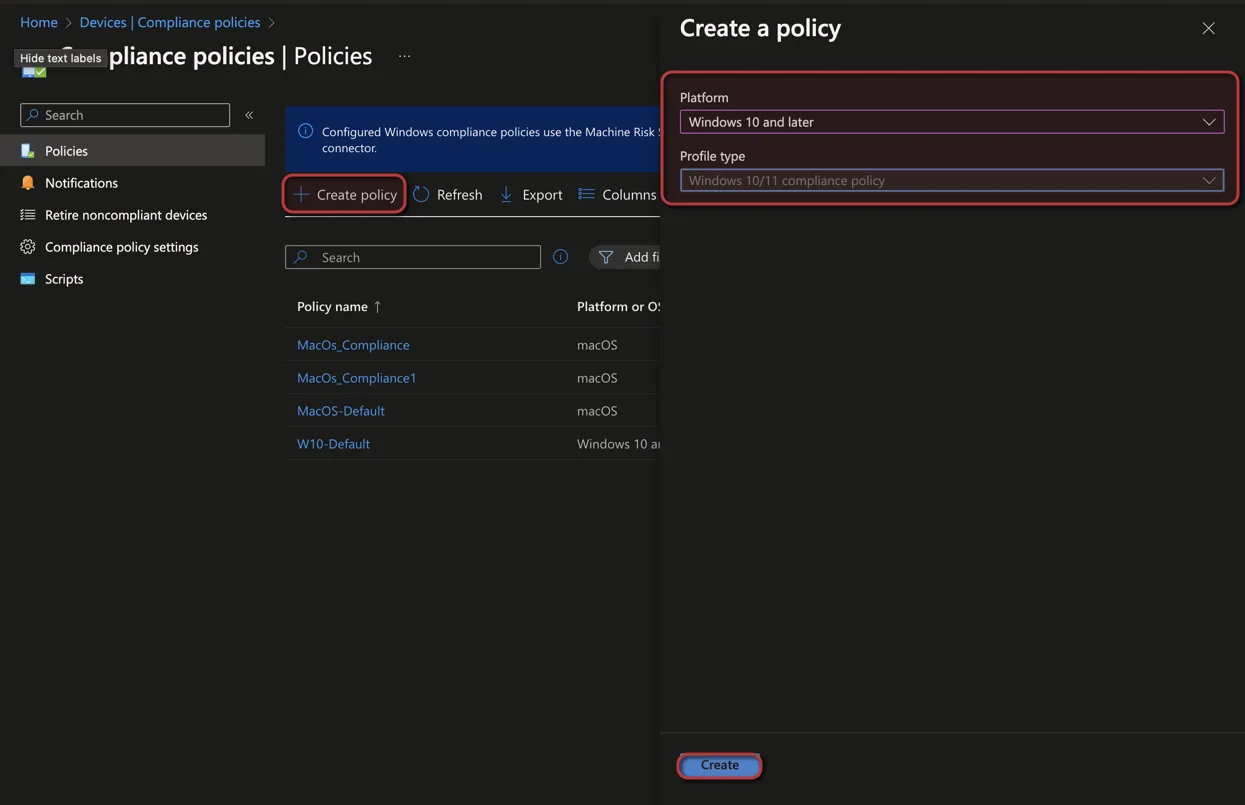Click the Retire noncompliant devices list icon

pyautogui.click(x=28, y=215)
